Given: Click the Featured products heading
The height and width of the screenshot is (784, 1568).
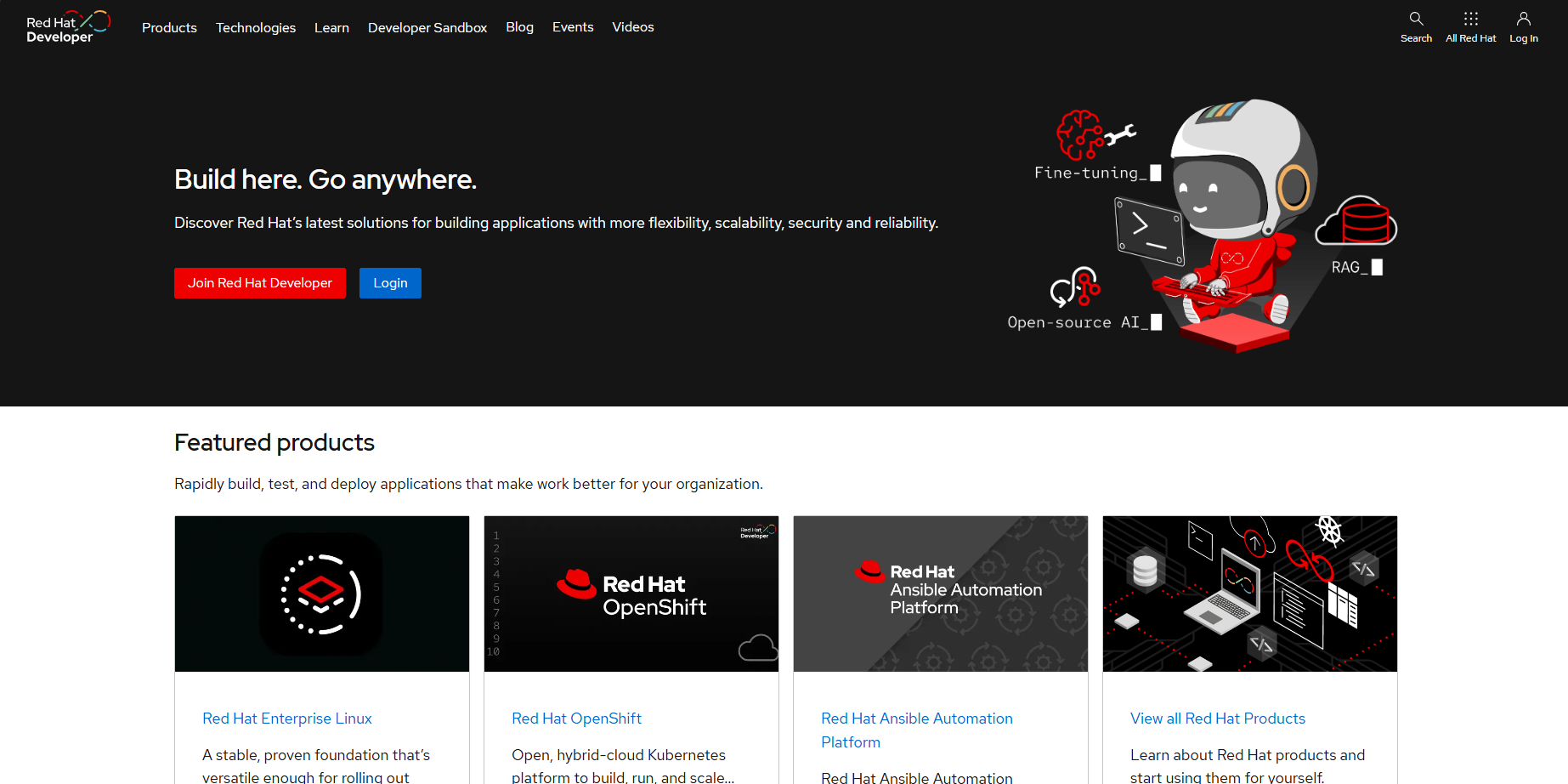Looking at the screenshot, I should 275,442.
